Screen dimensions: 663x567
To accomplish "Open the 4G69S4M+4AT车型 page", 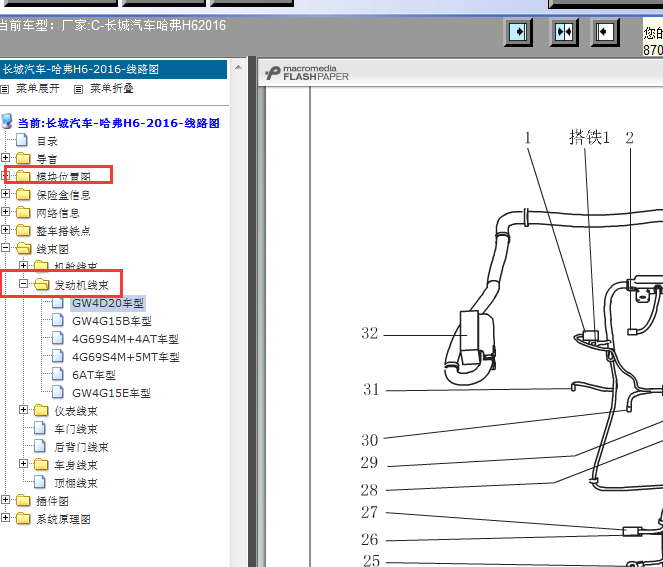I will (125, 339).
